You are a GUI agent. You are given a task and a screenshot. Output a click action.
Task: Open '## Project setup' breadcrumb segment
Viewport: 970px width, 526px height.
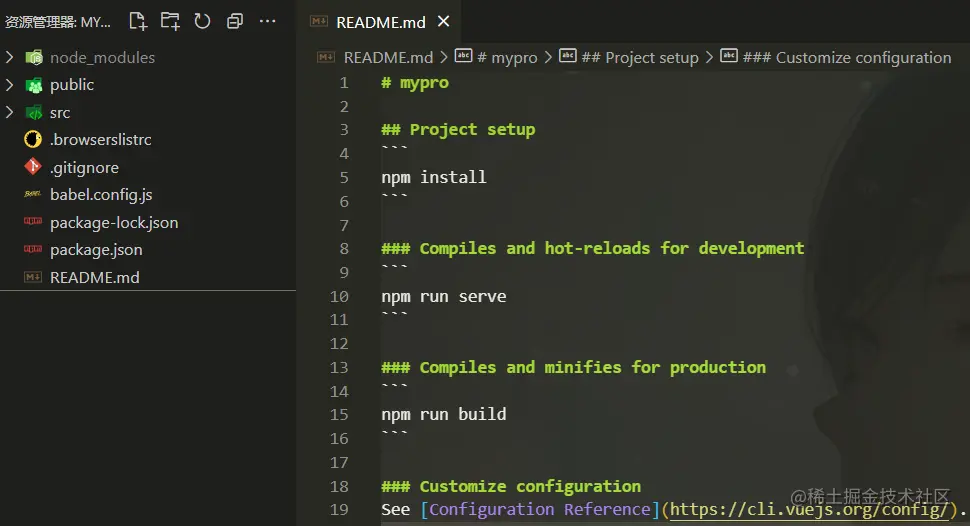(640, 58)
